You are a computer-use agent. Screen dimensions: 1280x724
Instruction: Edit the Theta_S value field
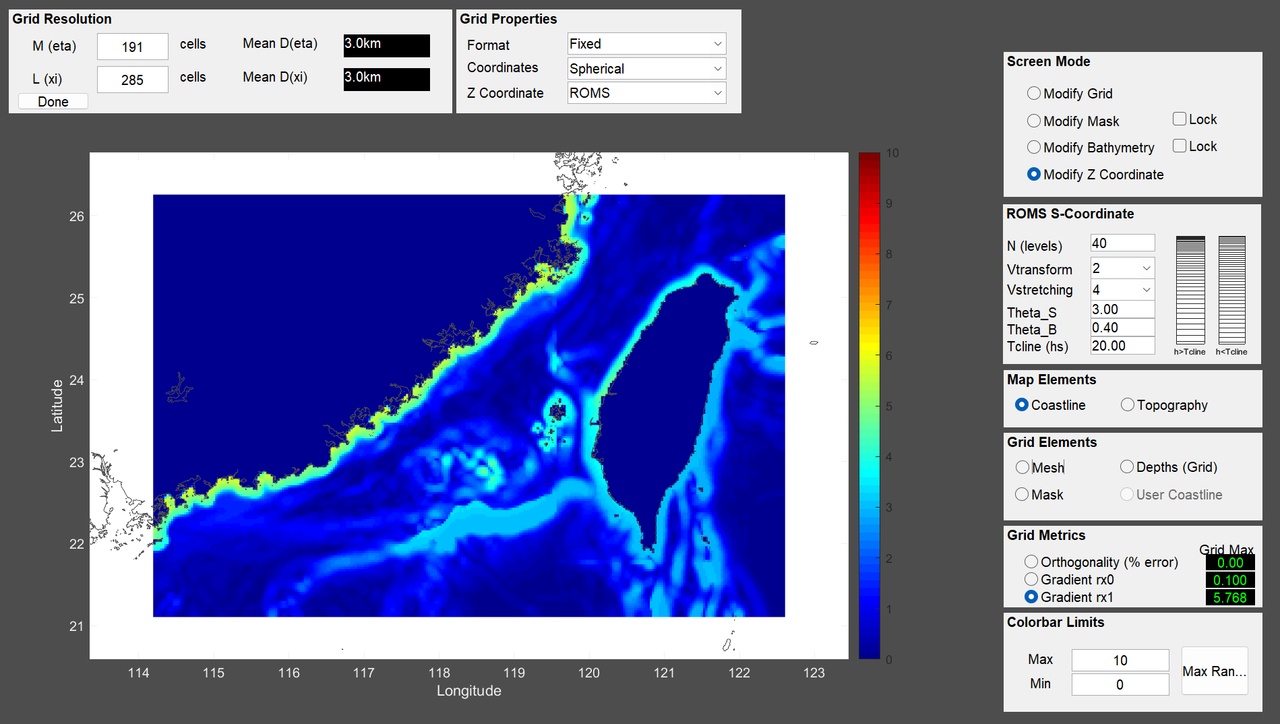click(x=1123, y=311)
